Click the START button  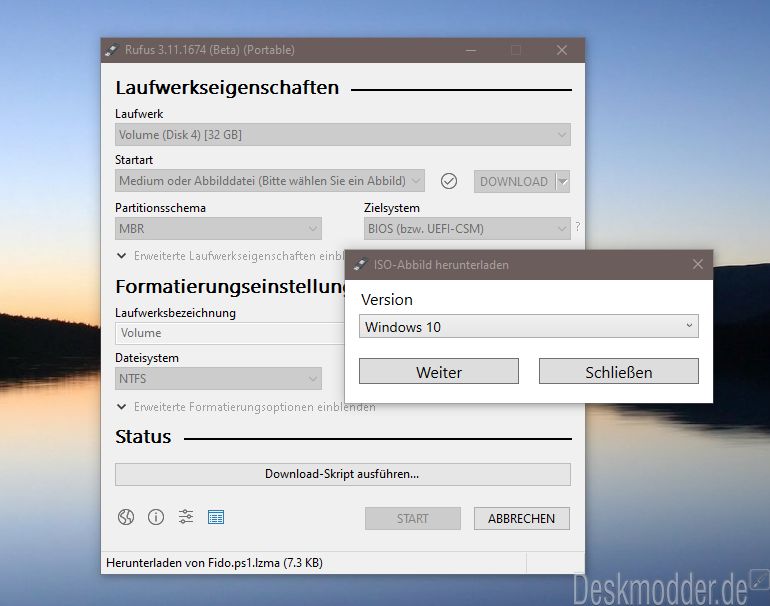point(412,519)
